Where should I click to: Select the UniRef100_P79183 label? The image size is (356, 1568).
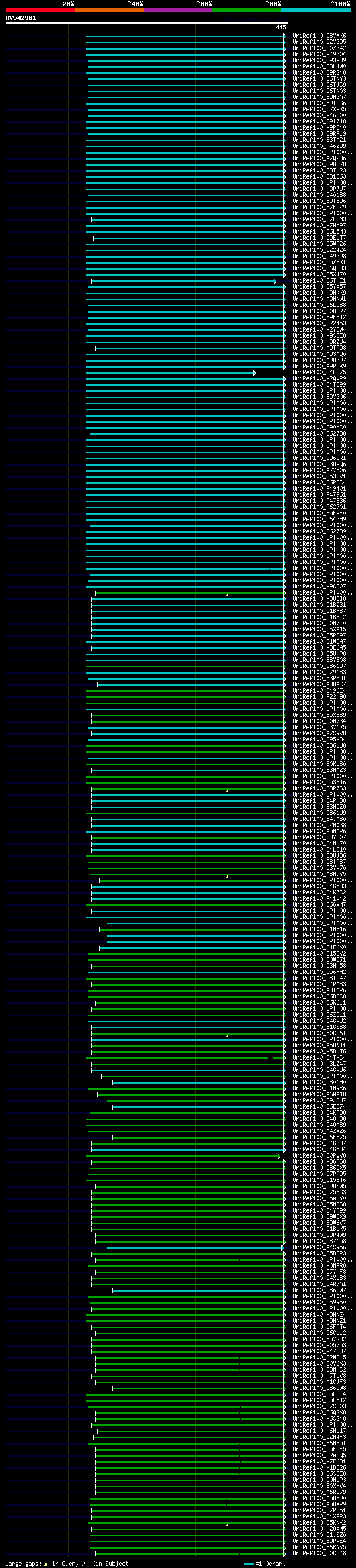[x=319, y=672]
